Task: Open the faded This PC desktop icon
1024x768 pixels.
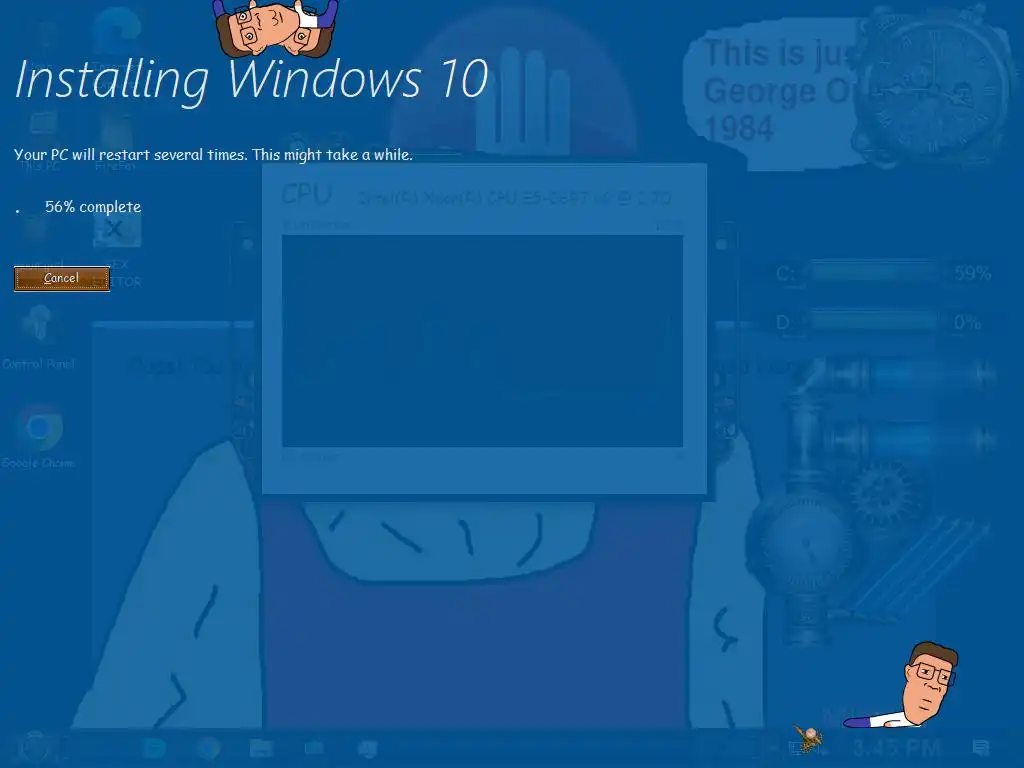Action: [x=40, y=140]
